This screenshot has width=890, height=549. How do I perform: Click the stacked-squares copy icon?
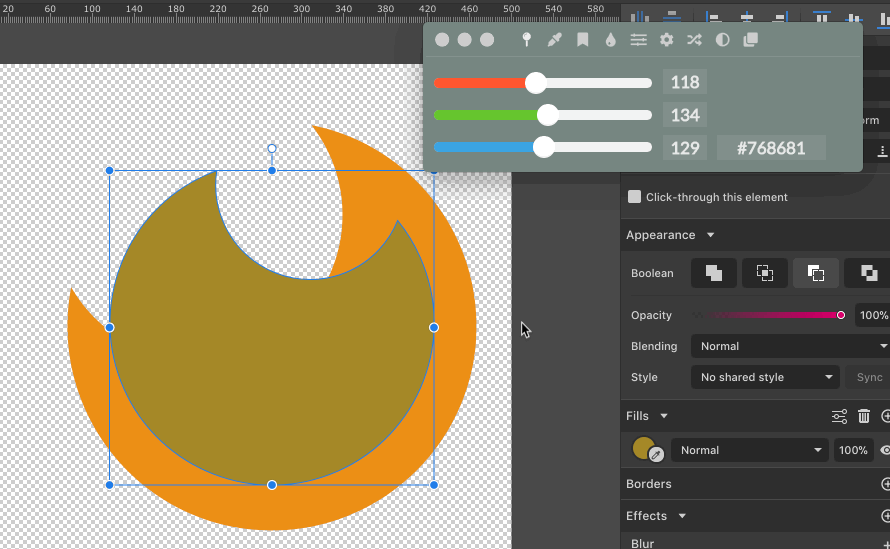(x=750, y=40)
